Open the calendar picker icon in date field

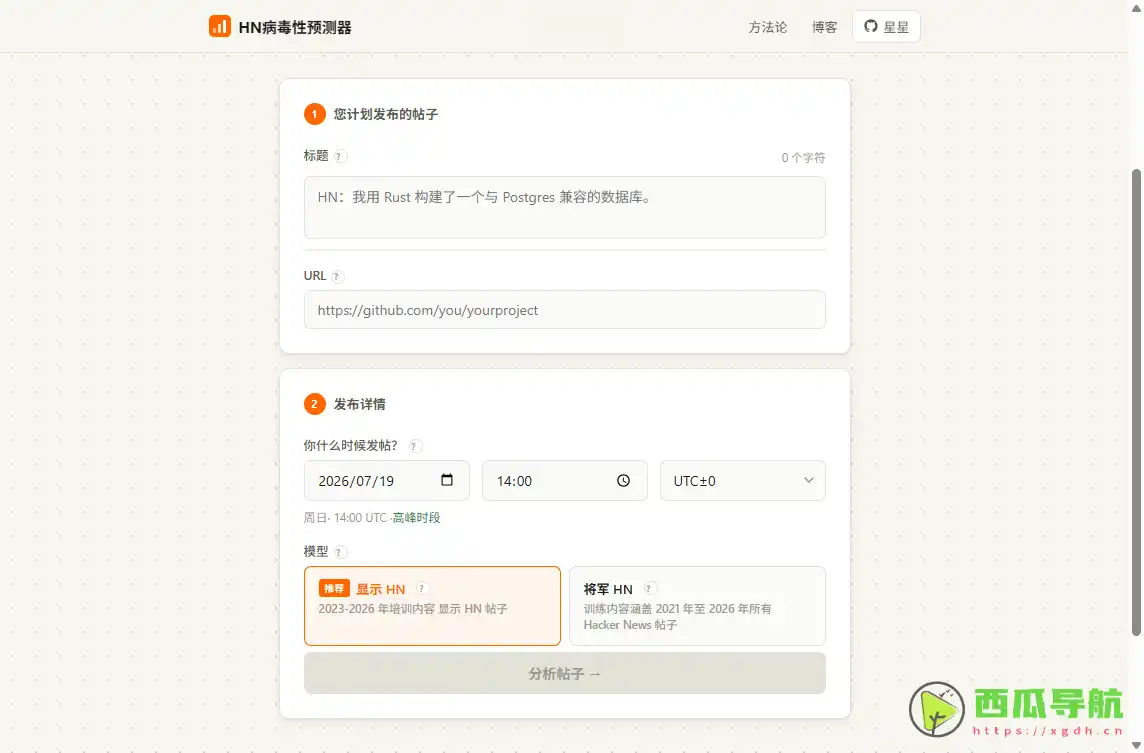(447, 480)
